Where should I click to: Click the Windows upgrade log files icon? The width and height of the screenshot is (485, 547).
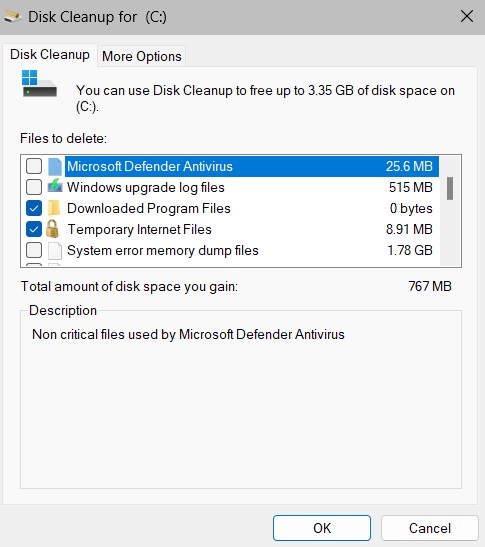[55, 186]
